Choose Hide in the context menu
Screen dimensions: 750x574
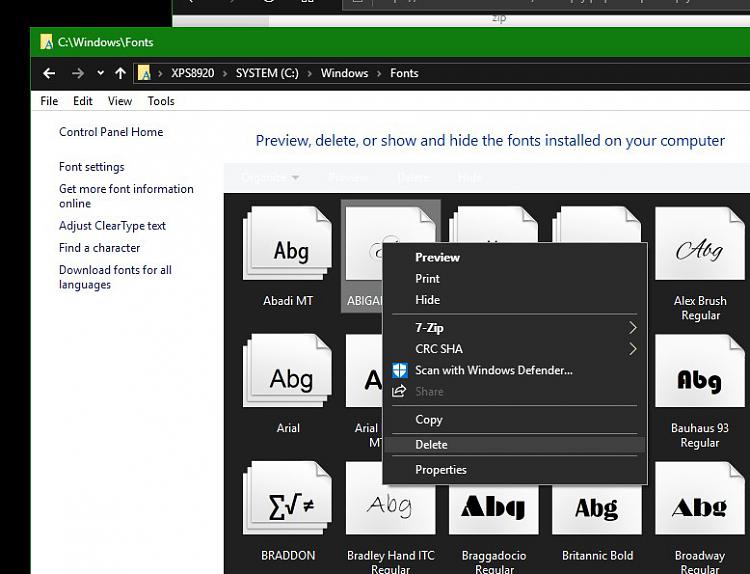515,300
